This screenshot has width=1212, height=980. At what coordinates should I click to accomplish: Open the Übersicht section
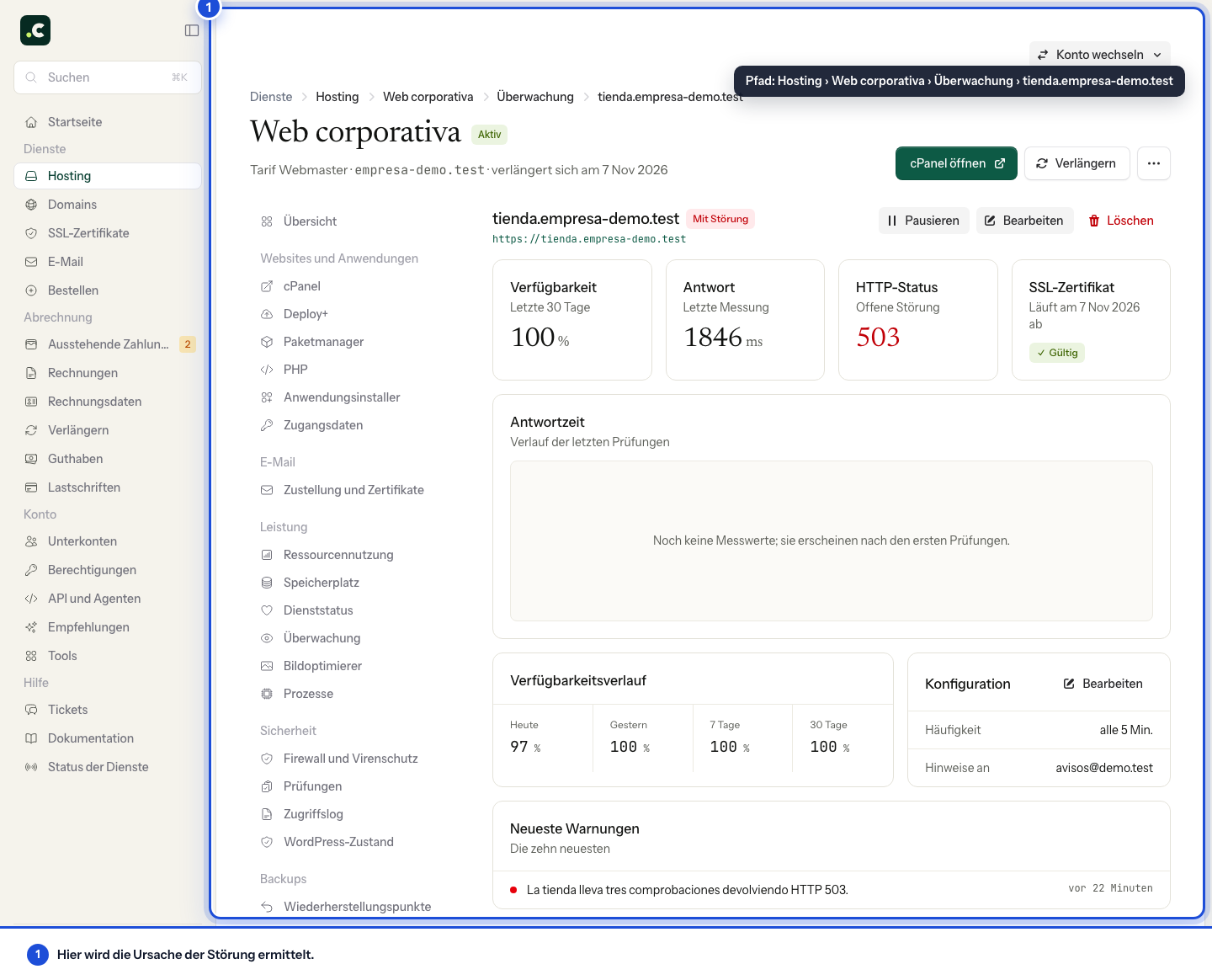359,221
